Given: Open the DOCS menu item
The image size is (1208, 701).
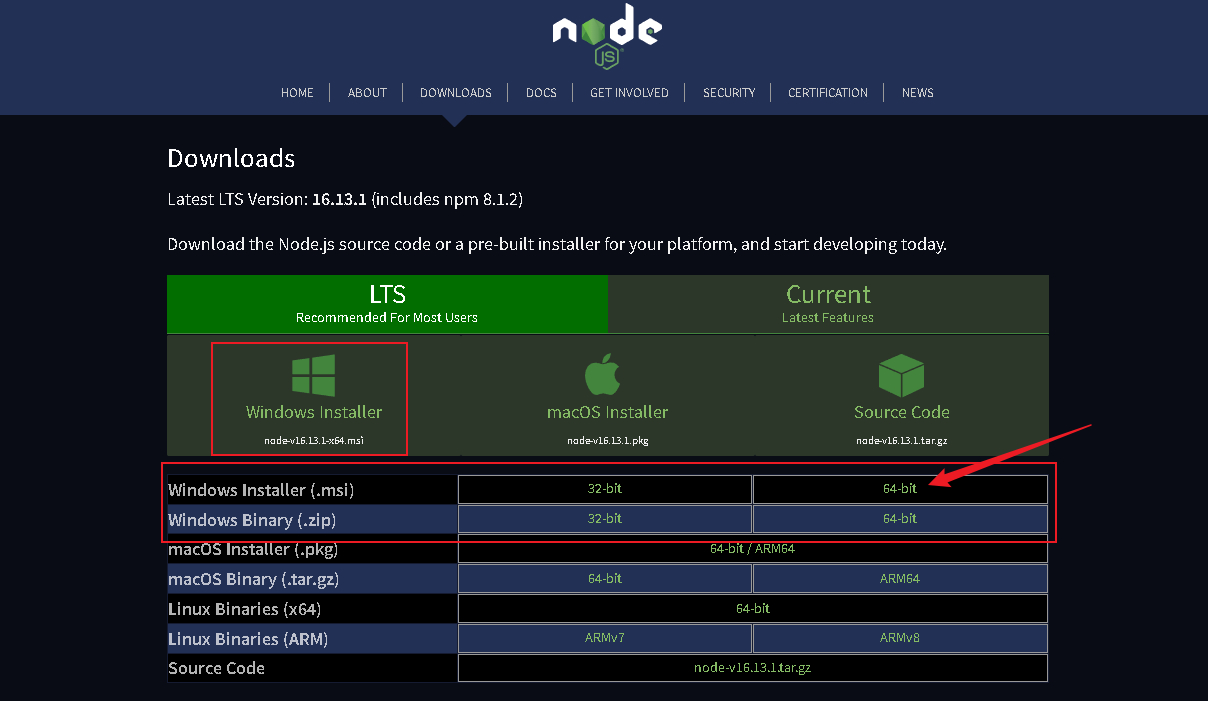Looking at the screenshot, I should click(541, 93).
